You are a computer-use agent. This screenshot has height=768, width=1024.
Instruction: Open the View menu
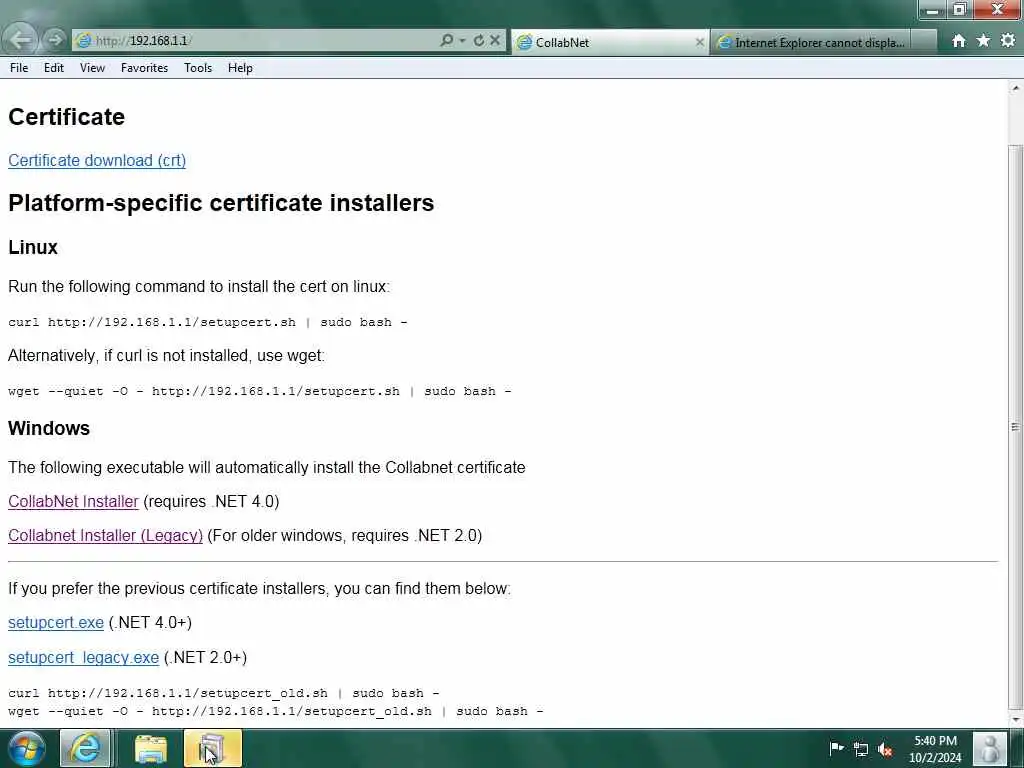click(x=92, y=68)
